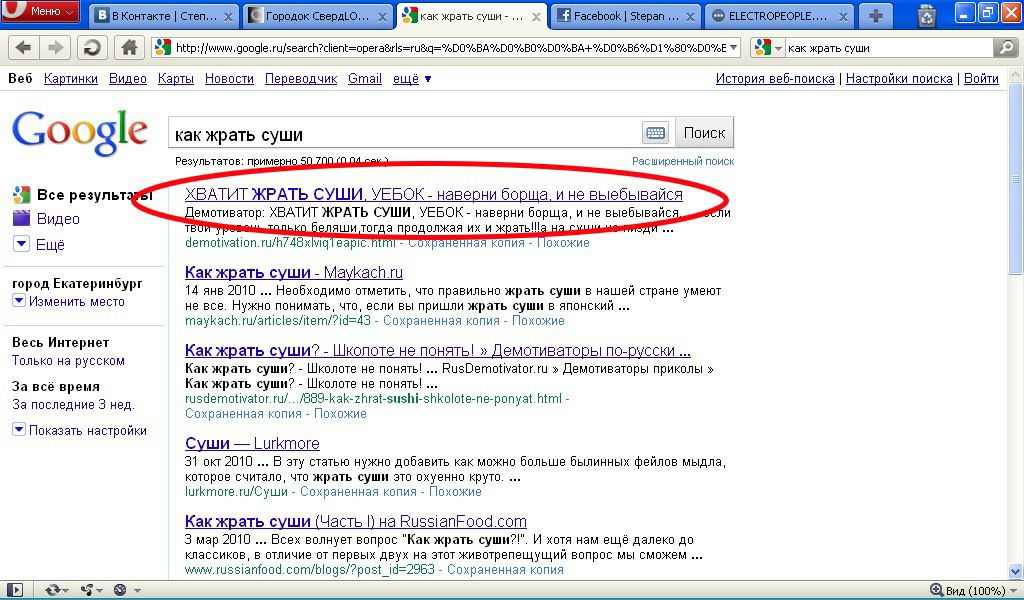Expand the 'ещё' menu in Google bar
The width and height of the screenshot is (1024, 600).
411,79
